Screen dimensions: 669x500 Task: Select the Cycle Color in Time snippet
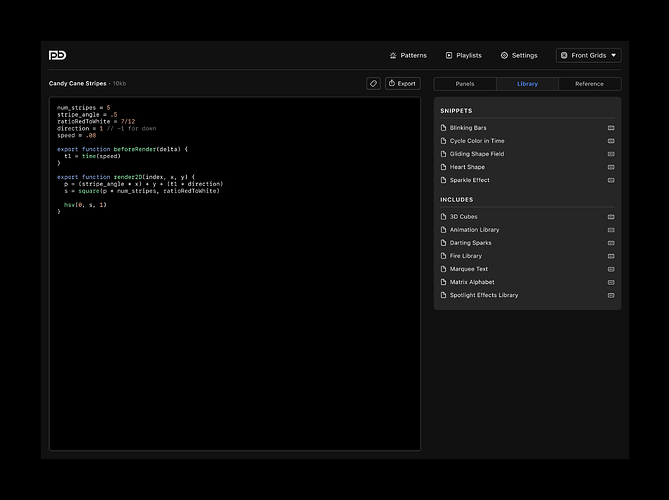[527, 141]
